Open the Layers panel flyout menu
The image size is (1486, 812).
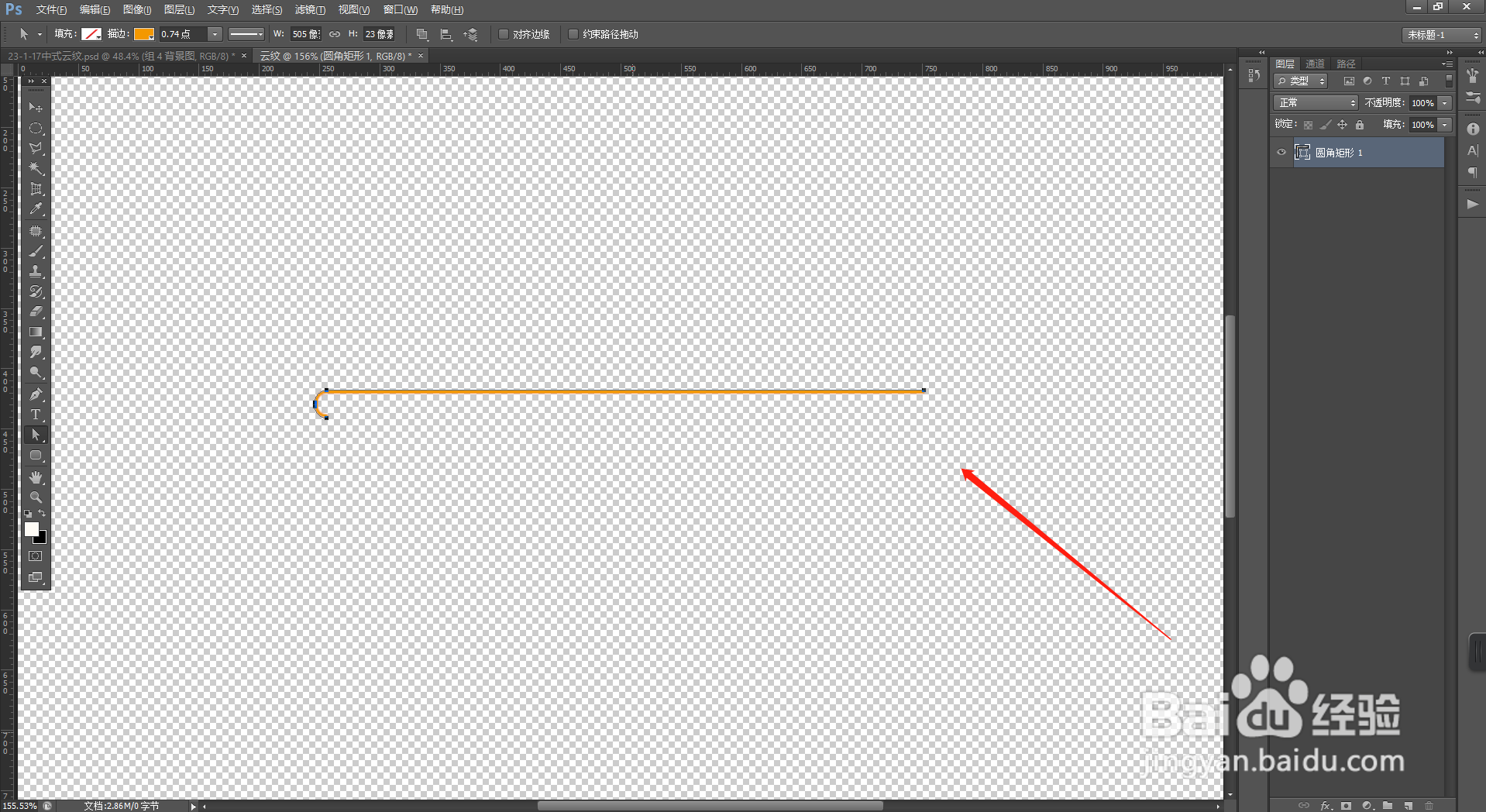[x=1447, y=64]
